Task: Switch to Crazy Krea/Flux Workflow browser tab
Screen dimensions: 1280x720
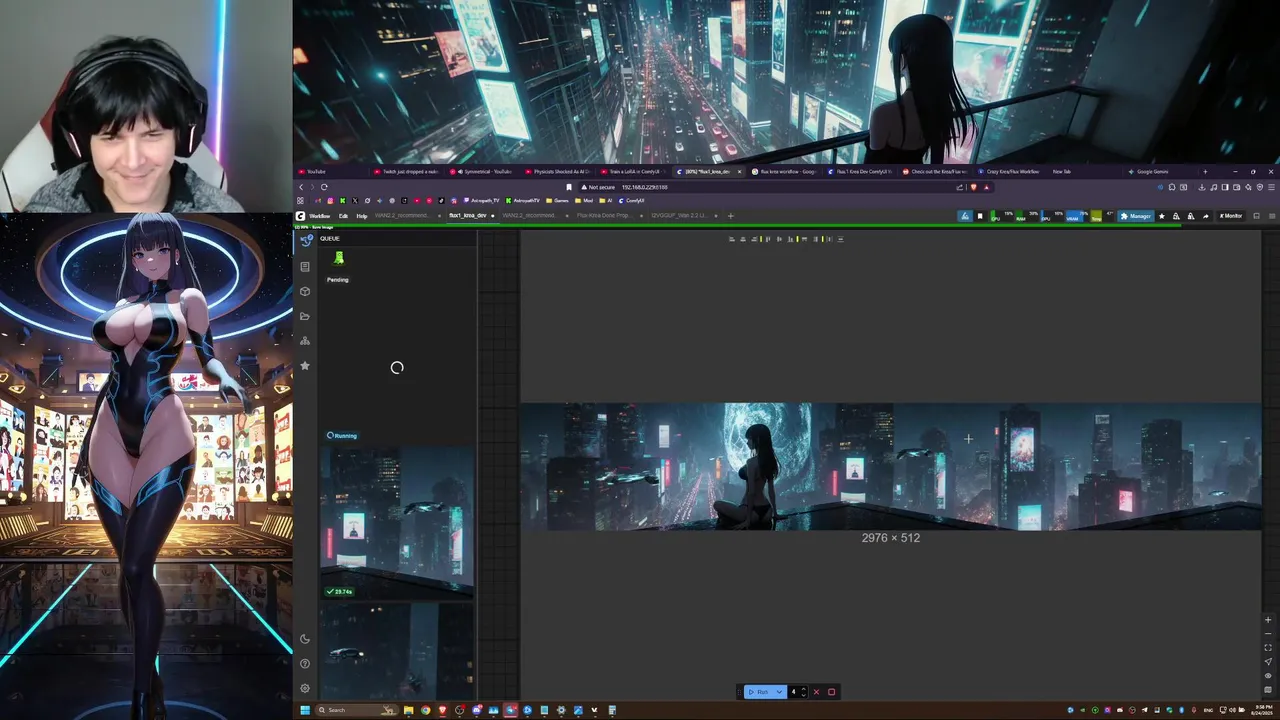Action: coord(1010,171)
